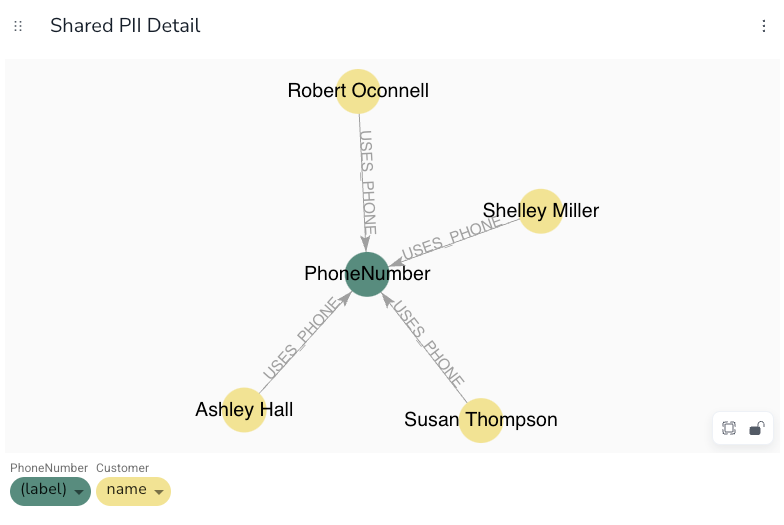Click the PhoneNumber legend caption
The width and height of the screenshot is (784, 525).
click(x=49, y=468)
